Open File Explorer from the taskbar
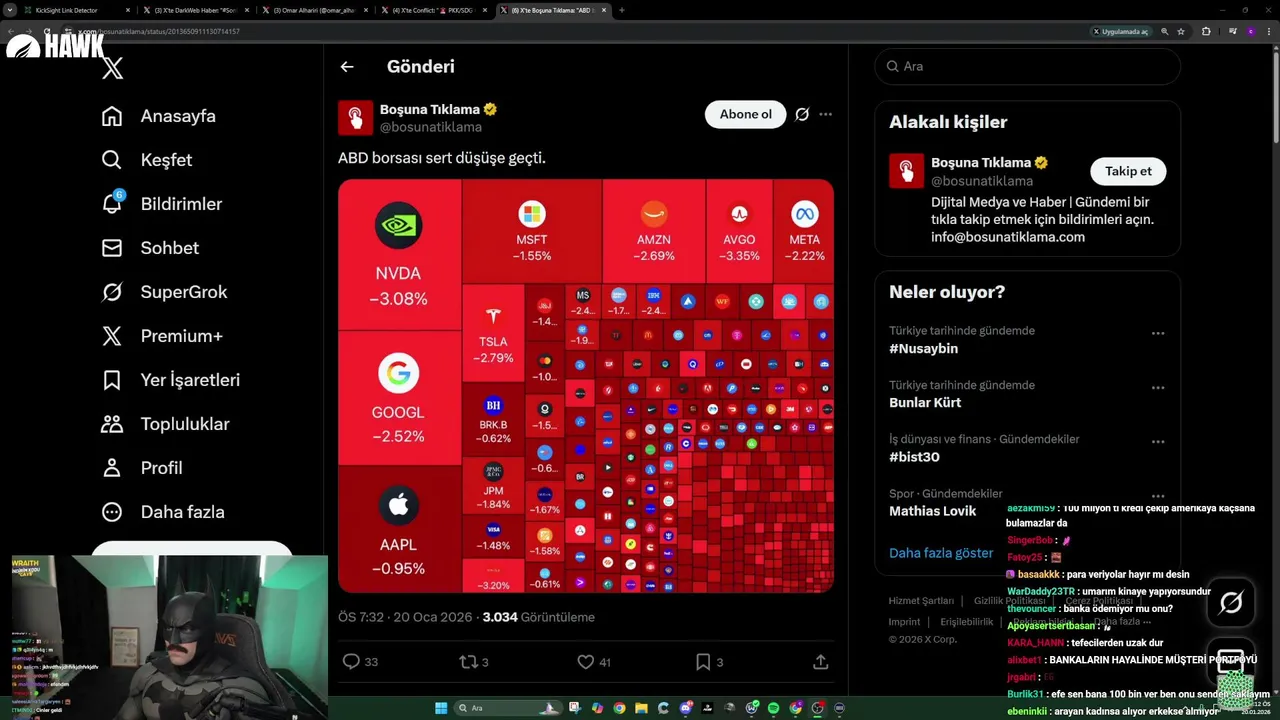 [x=641, y=708]
